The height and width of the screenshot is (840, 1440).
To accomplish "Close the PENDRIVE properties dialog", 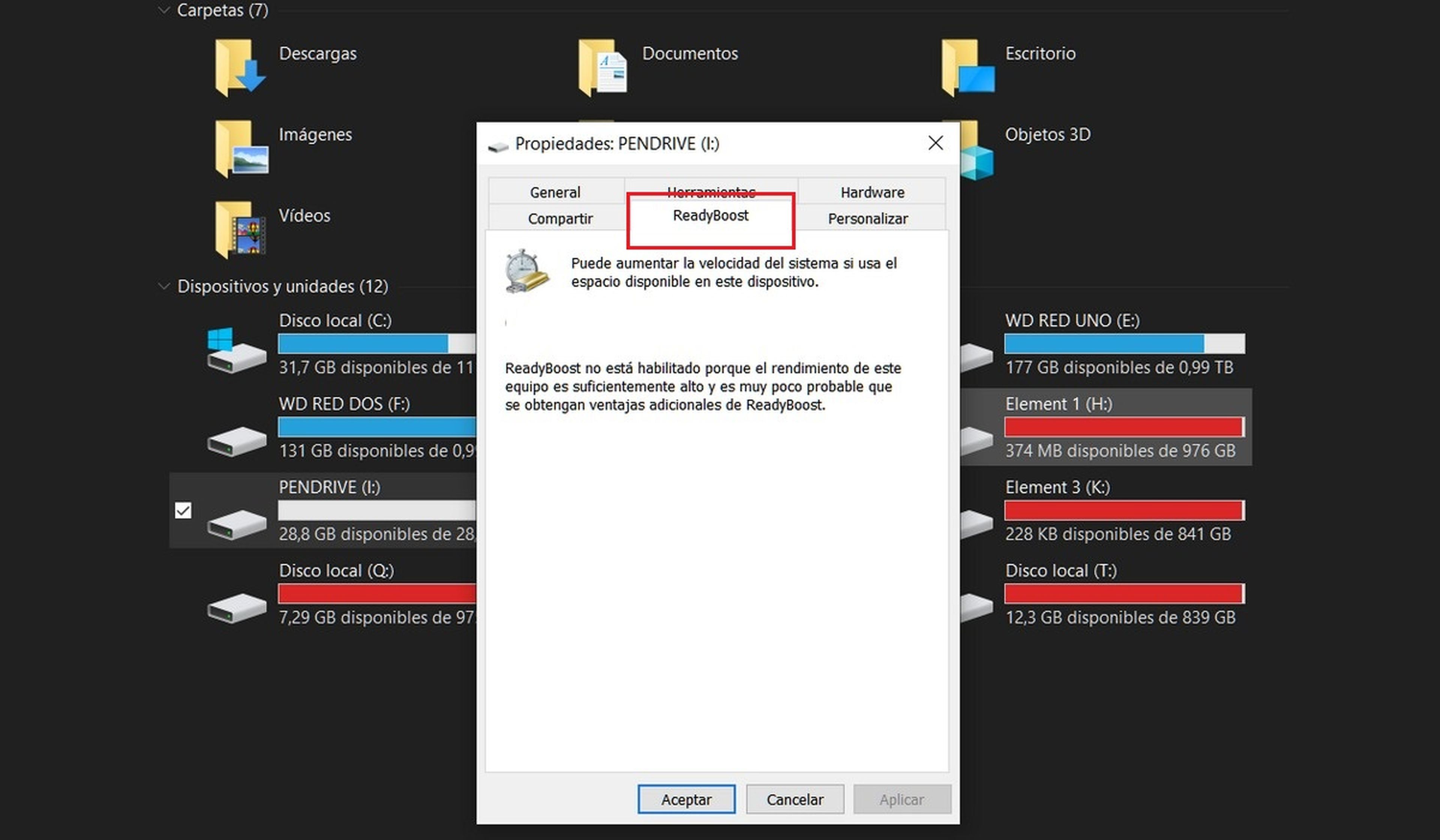I will pyautogui.click(x=935, y=143).
